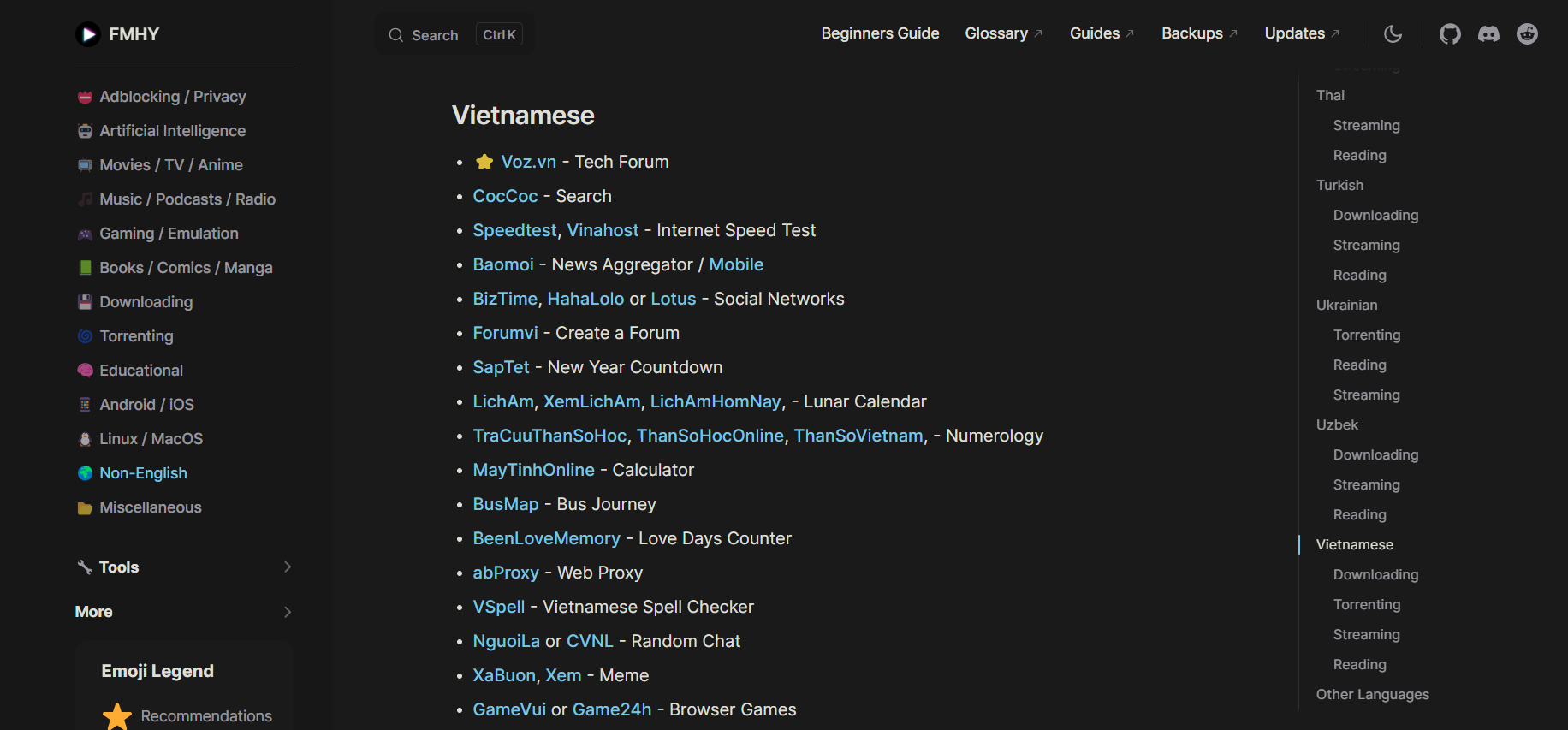Select Non-English in the sidebar
Viewport: 1568px width, 730px height.
click(143, 473)
